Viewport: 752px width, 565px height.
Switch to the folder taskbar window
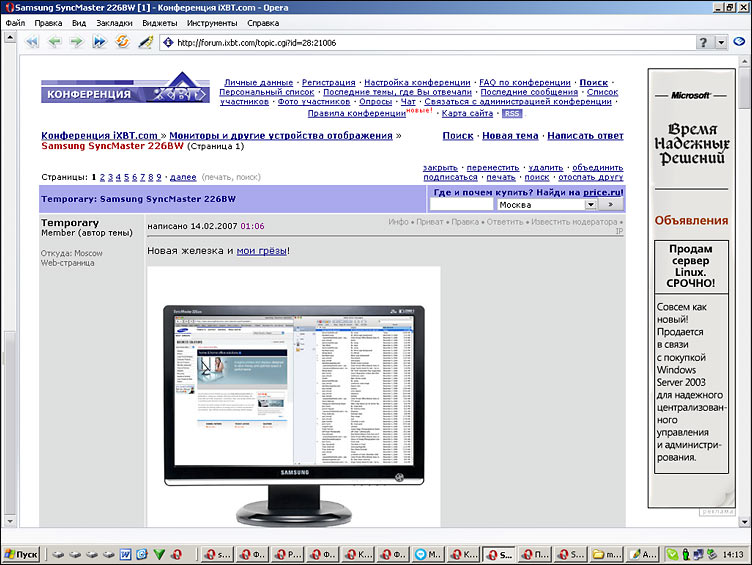point(606,554)
